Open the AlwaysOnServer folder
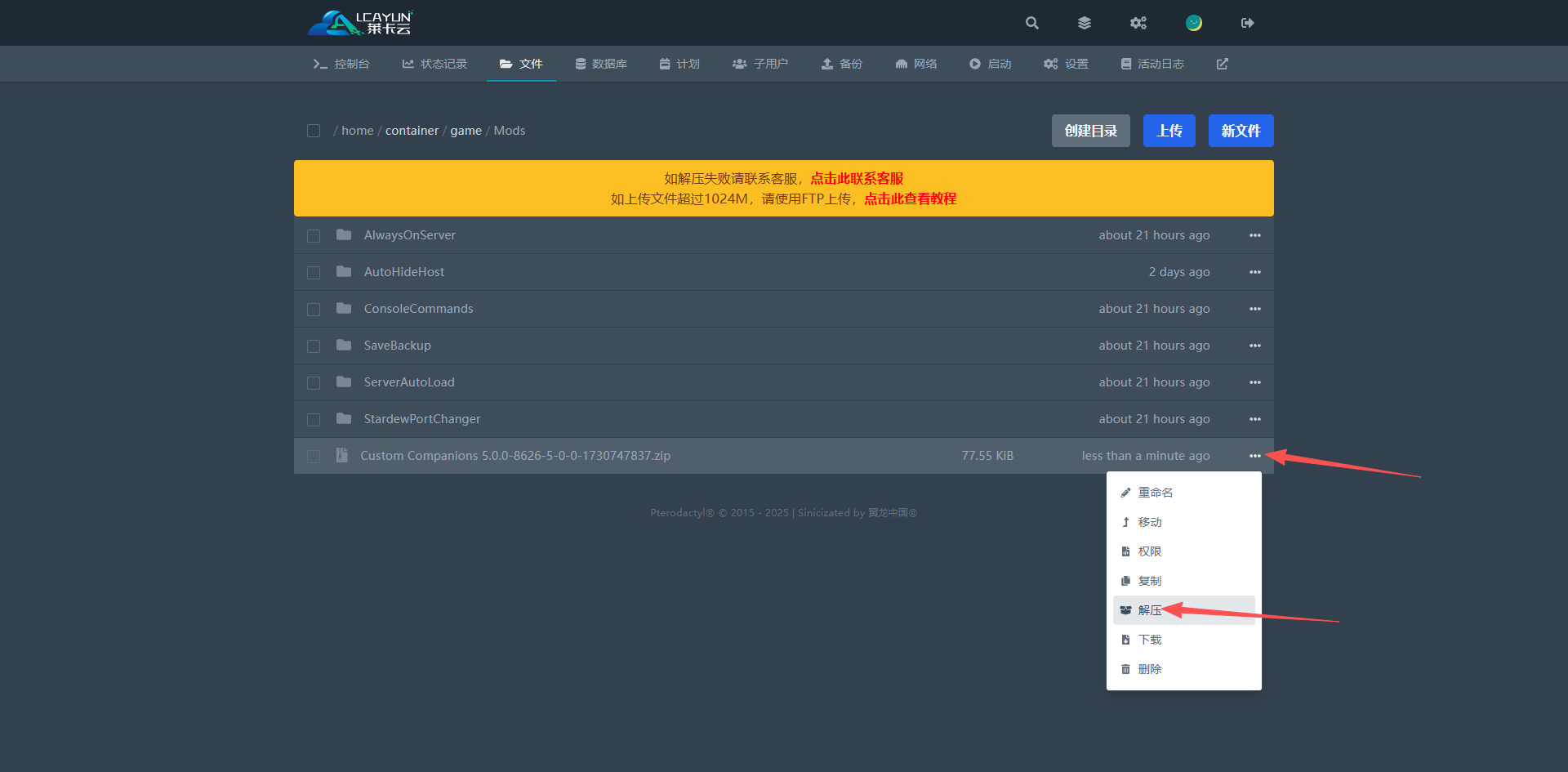 pos(409,235)
